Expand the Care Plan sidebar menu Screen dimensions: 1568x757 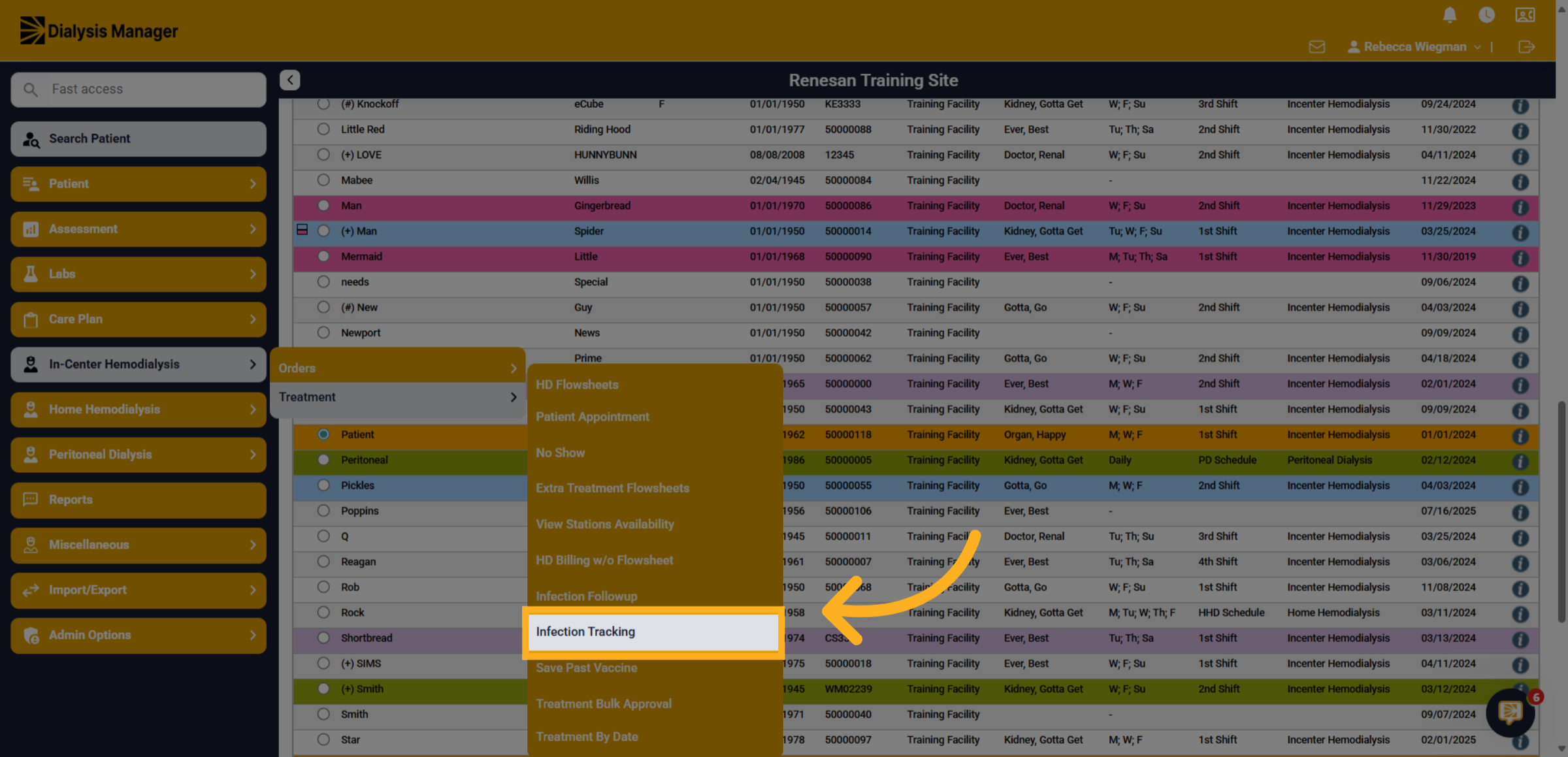(139, 319)
